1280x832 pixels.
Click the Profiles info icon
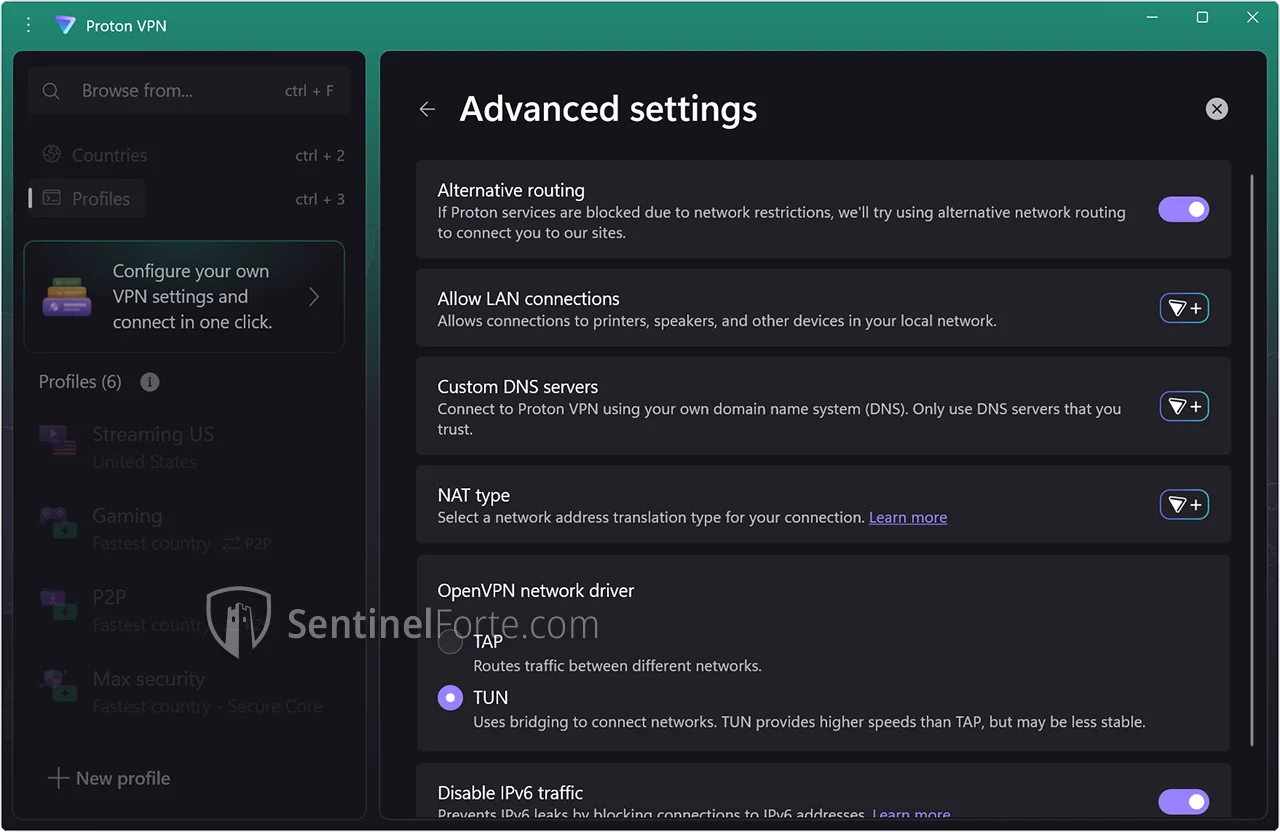click(150, 382)
